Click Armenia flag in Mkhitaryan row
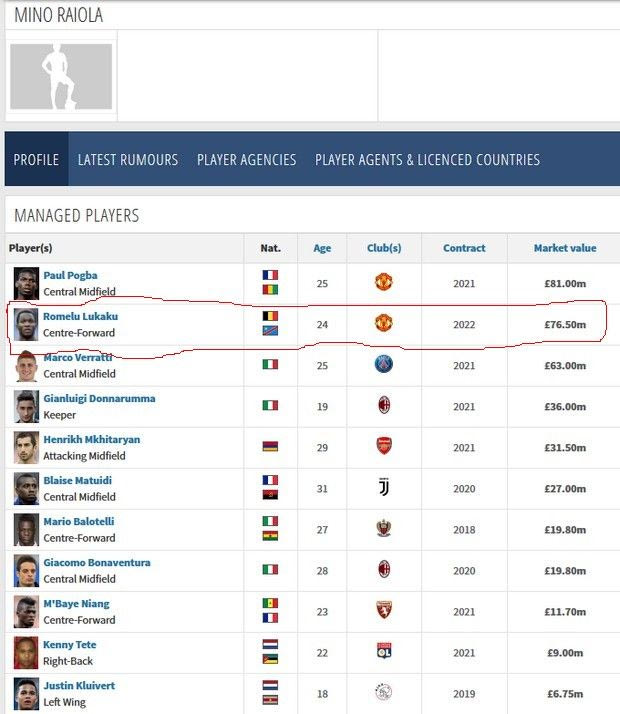This screenshot has width=620, height=714. (270, 447)
